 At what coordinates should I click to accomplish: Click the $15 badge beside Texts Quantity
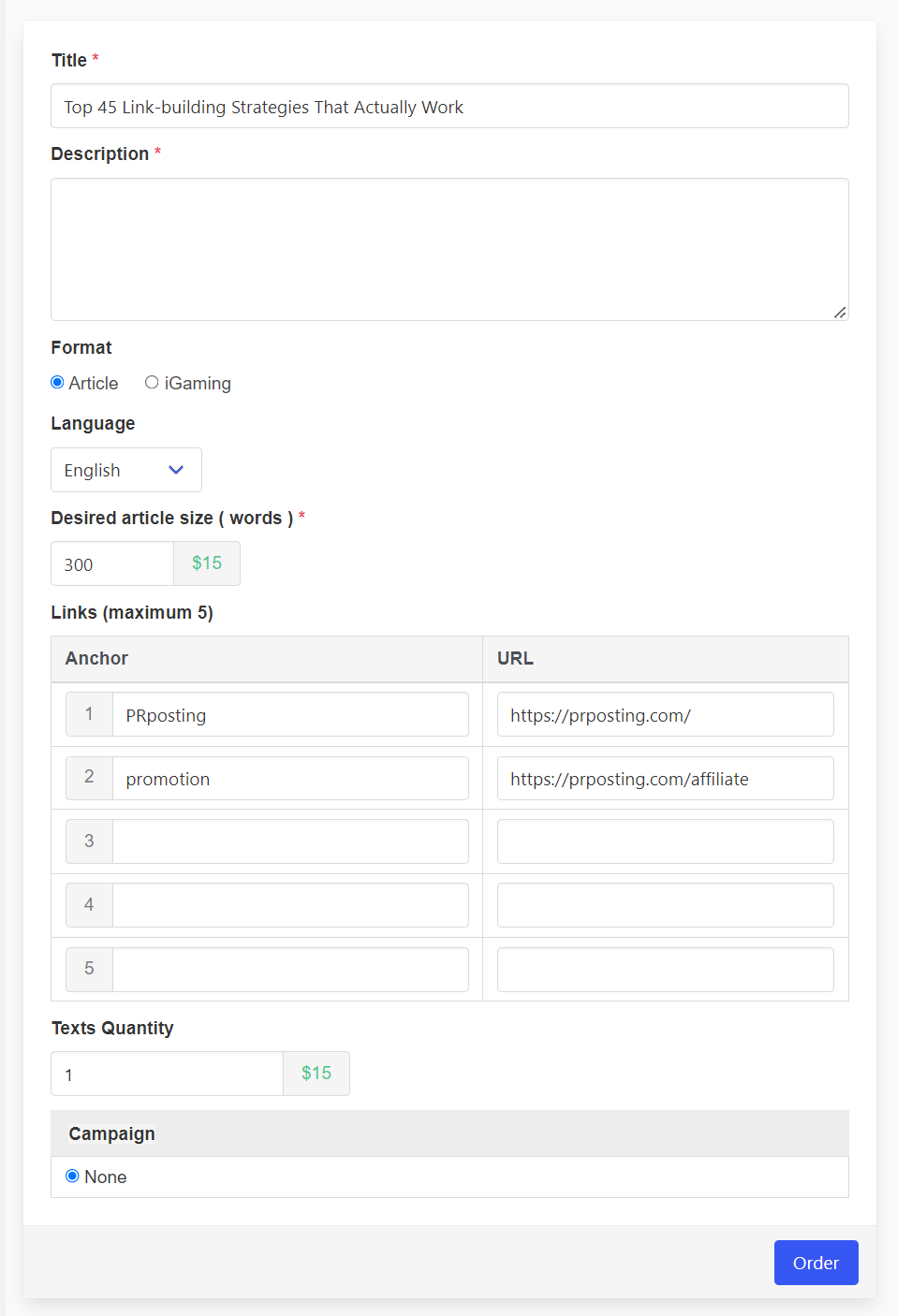coord(316,1074)
